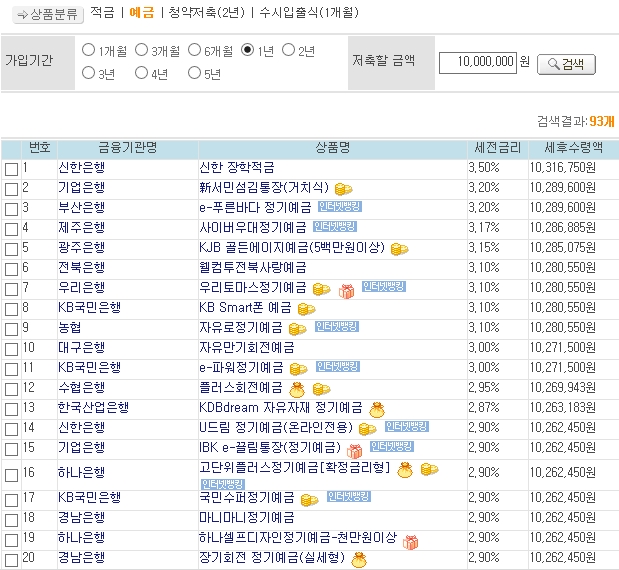Image resolution: width=619 pixels, height=570 pixels.
Task: Click coin icon beside 우리토마스정기예금
Action: 321,289
